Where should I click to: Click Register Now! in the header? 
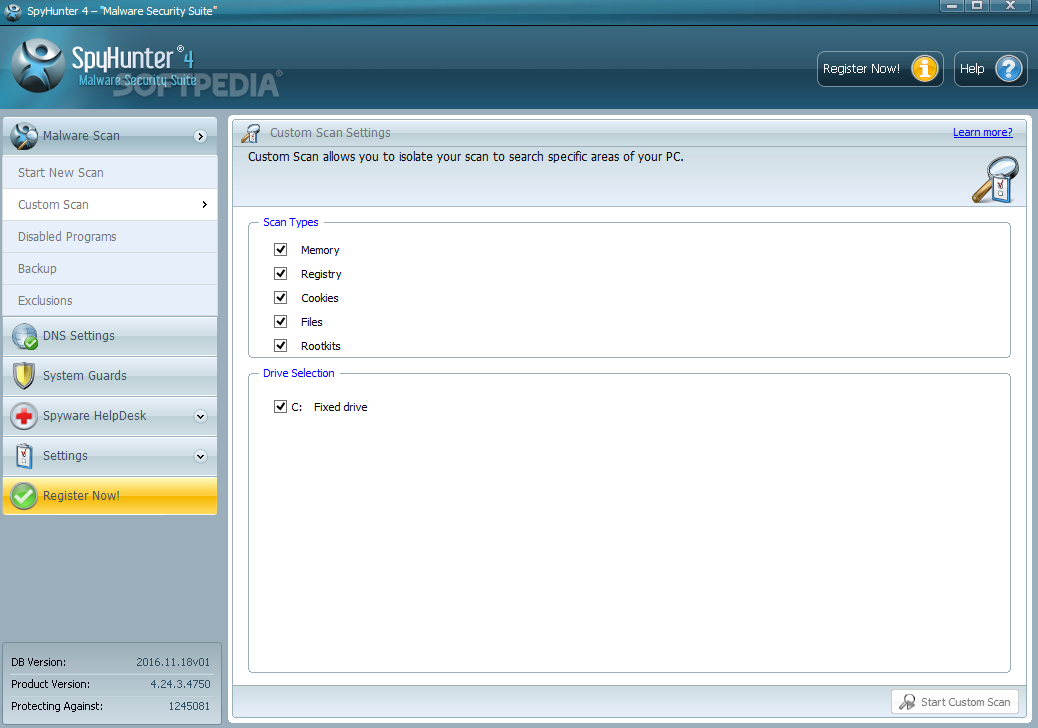(x=880, y=69)
